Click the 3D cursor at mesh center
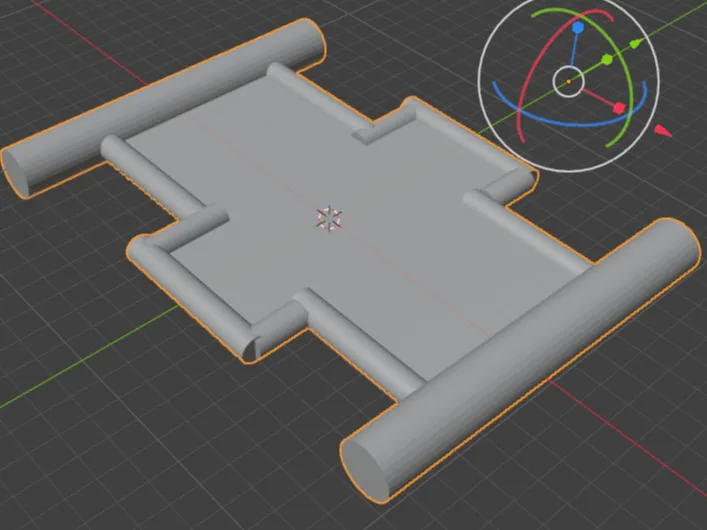This screenshot has width=707, height=530. point(329,217)
